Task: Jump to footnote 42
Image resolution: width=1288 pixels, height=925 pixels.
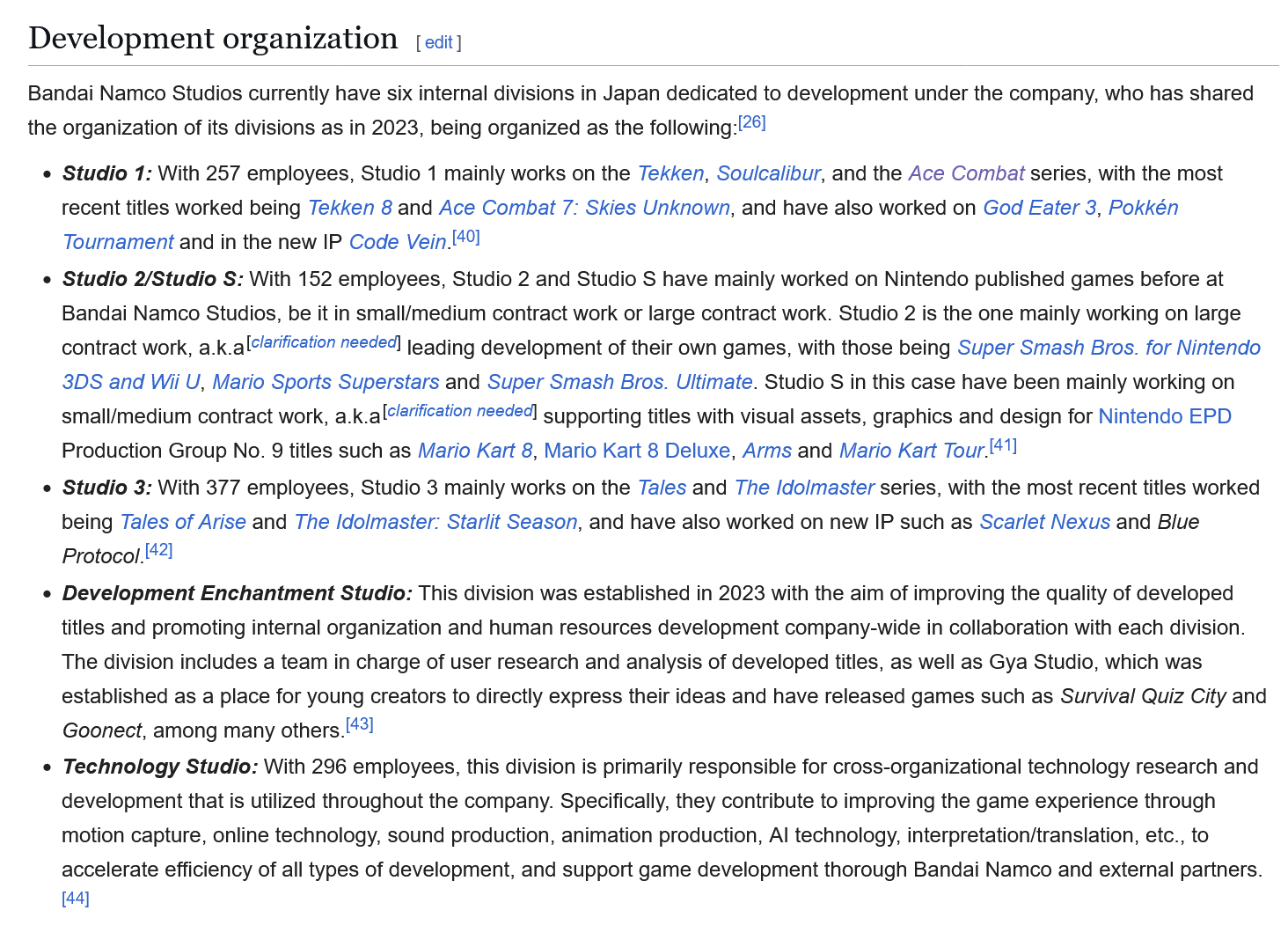Action: (x=159, y=551)
